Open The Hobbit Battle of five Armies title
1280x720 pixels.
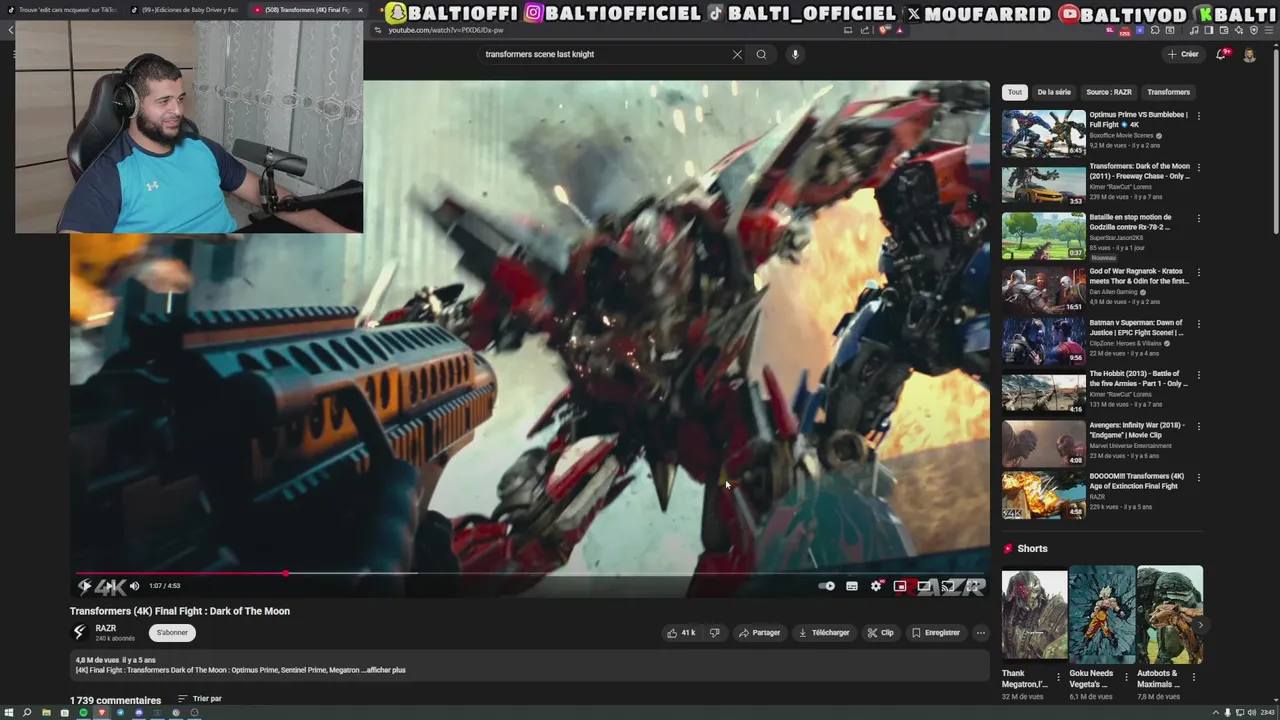click(x=1138, y=379)
